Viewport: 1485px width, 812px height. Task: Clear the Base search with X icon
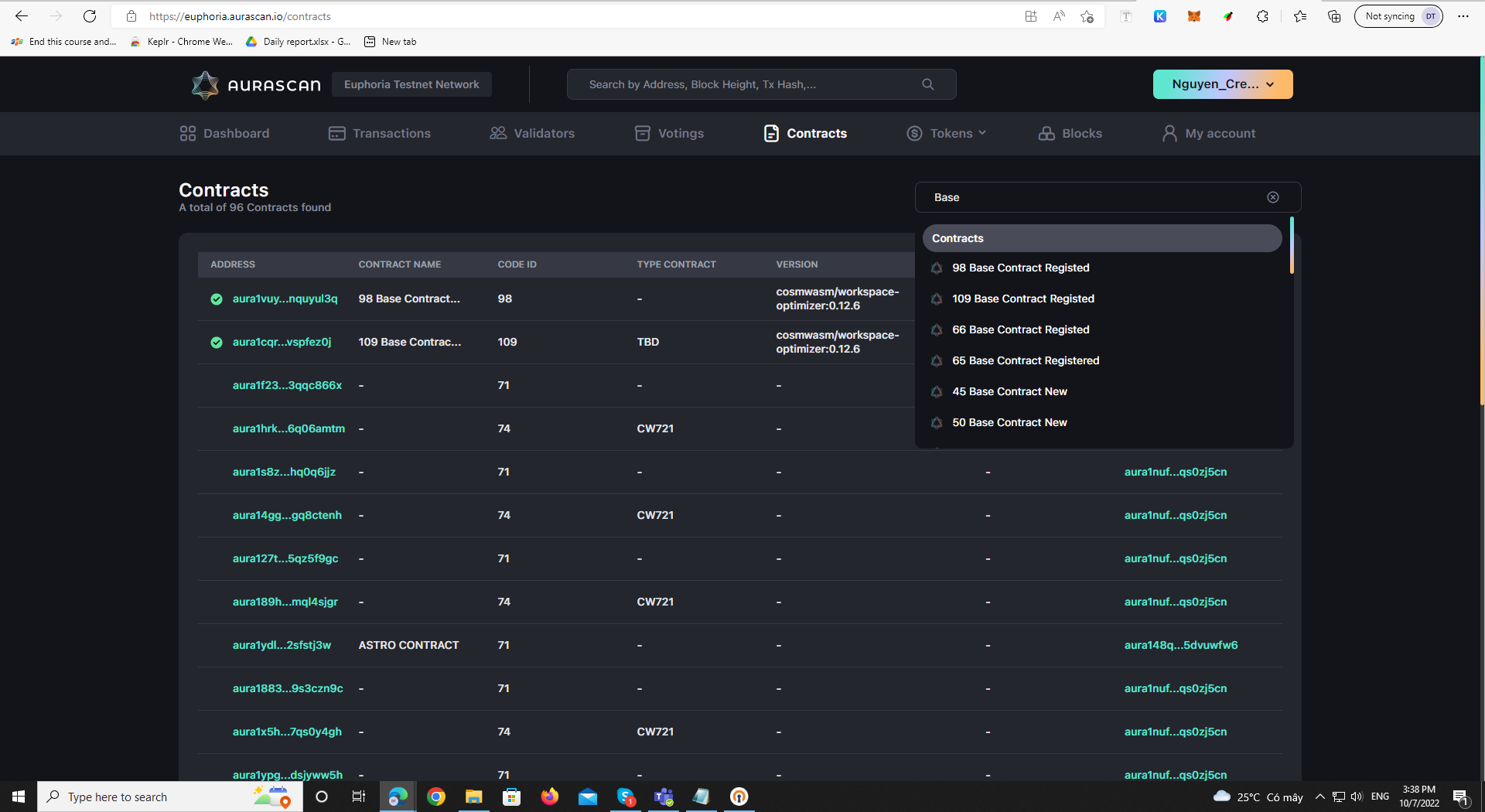click(x=1273, y=197)
